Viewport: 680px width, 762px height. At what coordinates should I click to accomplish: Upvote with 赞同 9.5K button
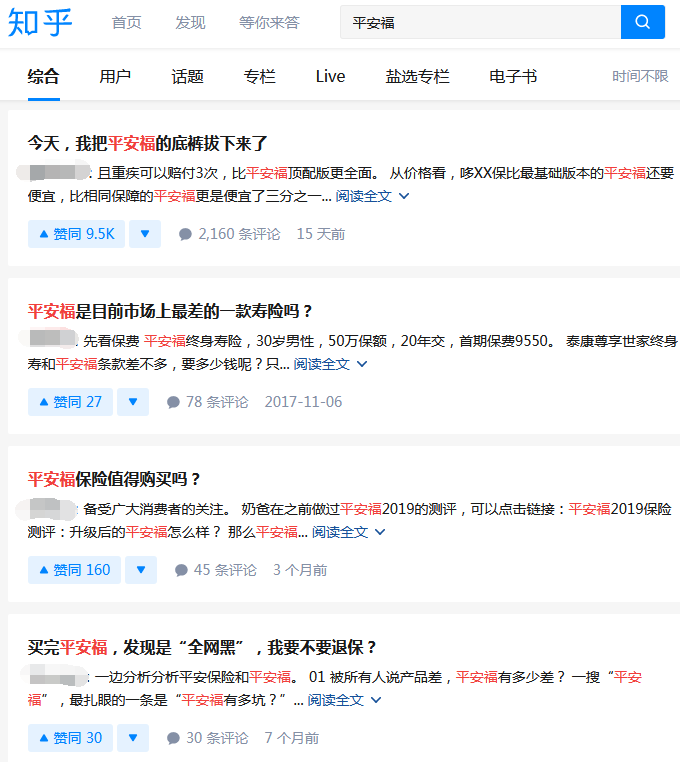[x=76, y=234]
